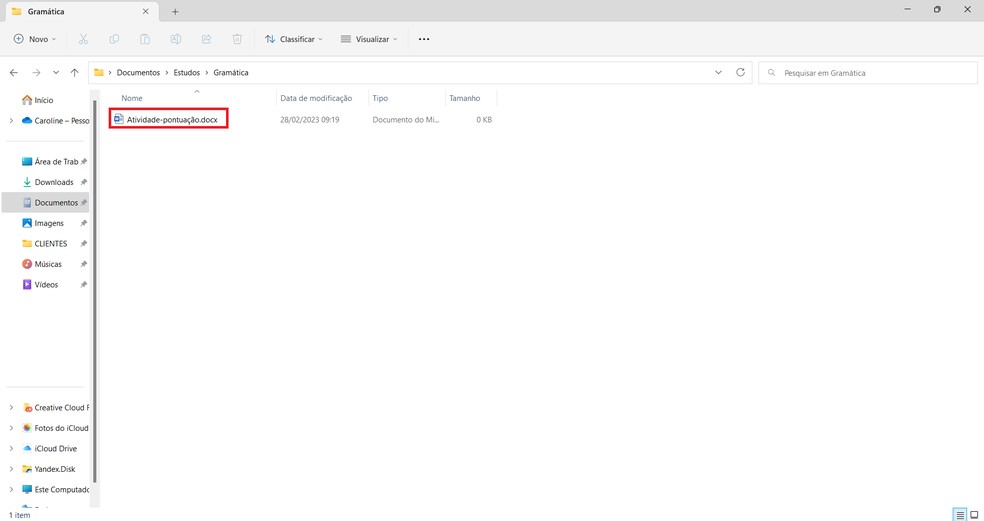Image resolution: width=984 pixels, height=521 pixels.
Task: Switch to large icons view layout
Action: [974, 515]
